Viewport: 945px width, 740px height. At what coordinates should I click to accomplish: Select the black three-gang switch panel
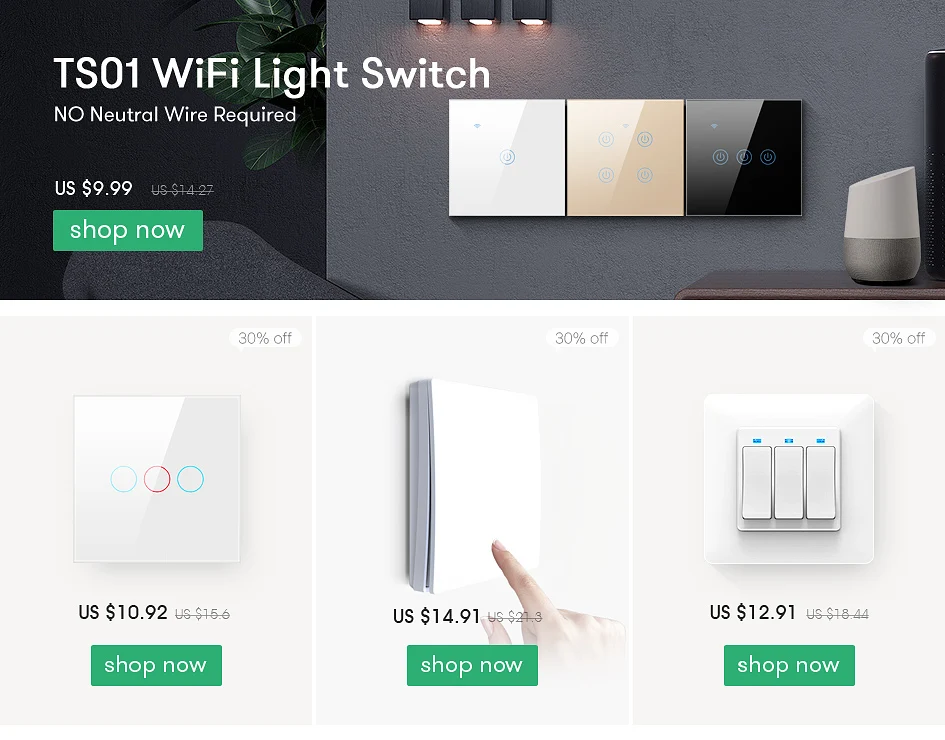pyautogui.click(x=744, y=157)
